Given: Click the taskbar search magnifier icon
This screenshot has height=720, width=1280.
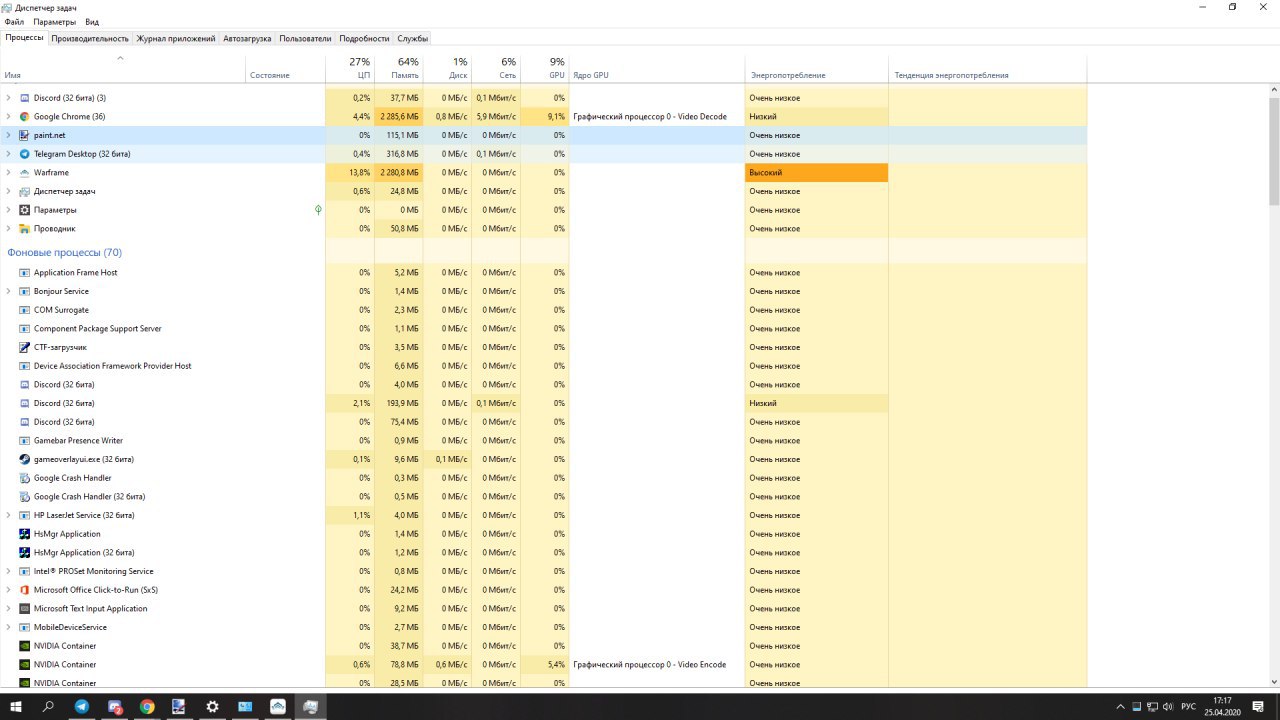Looking at the screenshot, I should click(48, 706).
